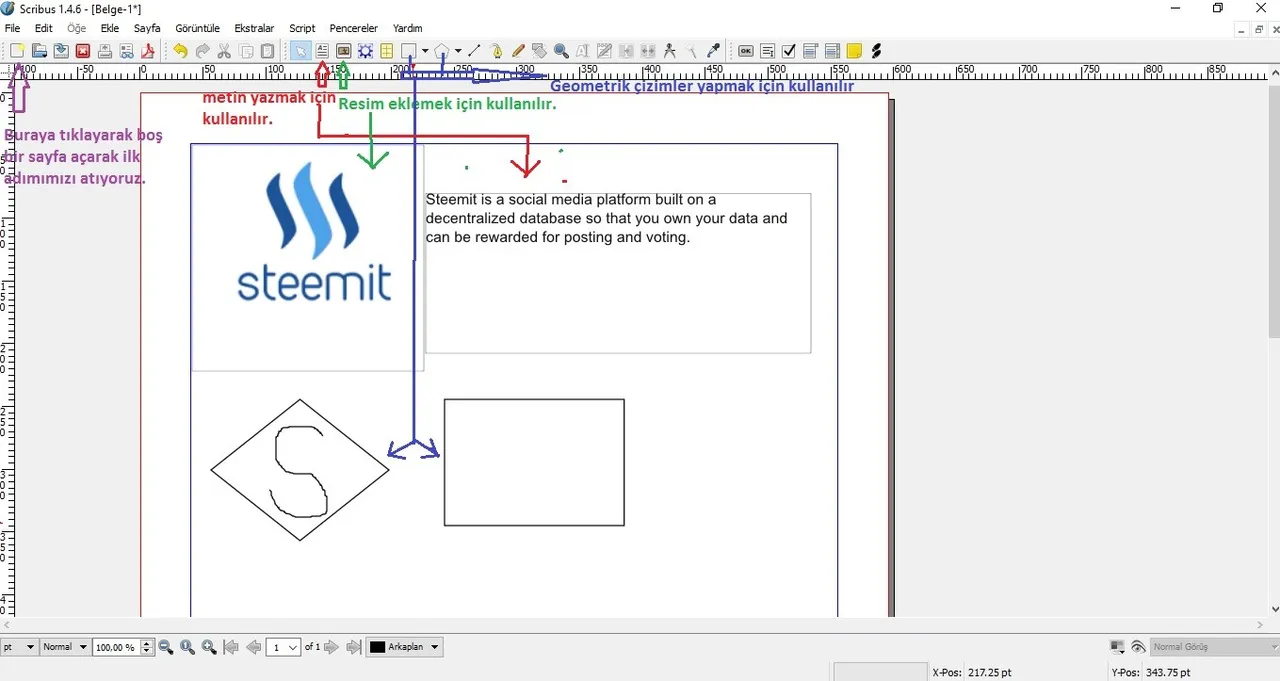Select the Measurements compass tool
The width and height of the screenshot is (1280, 681).
pos(670,51)
